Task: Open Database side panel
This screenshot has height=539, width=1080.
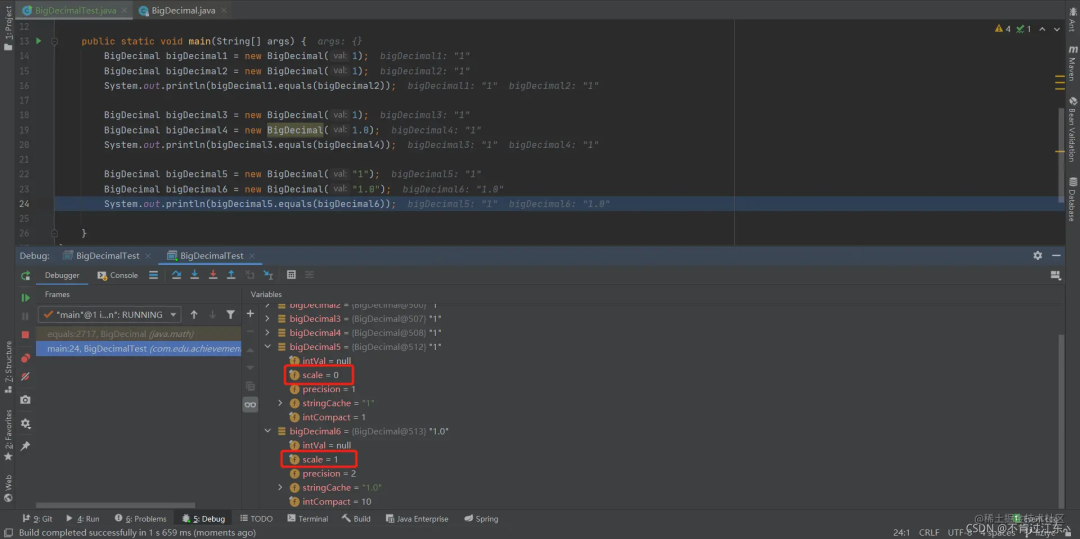Action: click(1072, 200)
